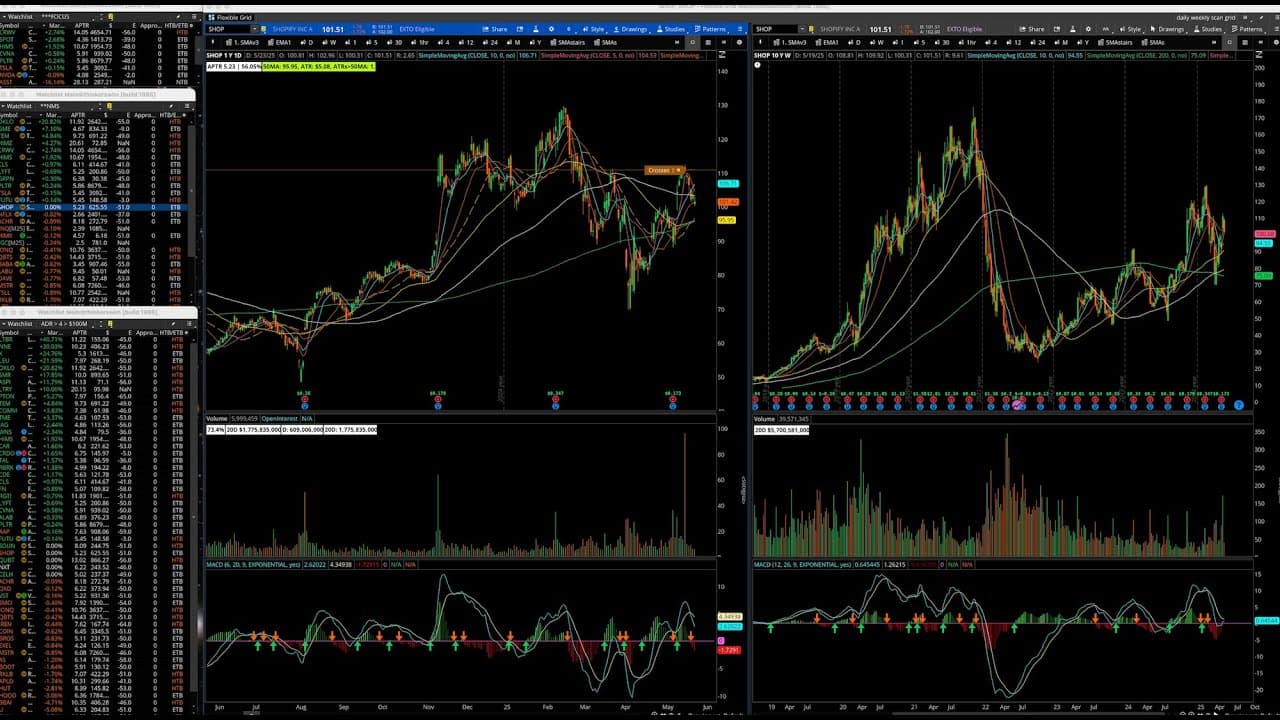
Task: Select EMA1 study set in right chart
Action: coord(826,42)
